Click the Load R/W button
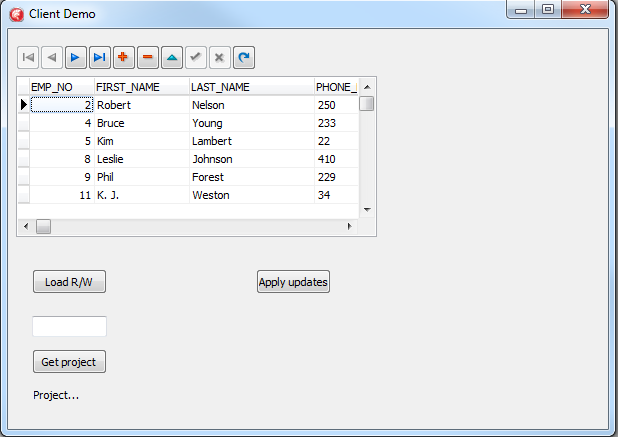618x437 pixels. [x=69, y=282]
